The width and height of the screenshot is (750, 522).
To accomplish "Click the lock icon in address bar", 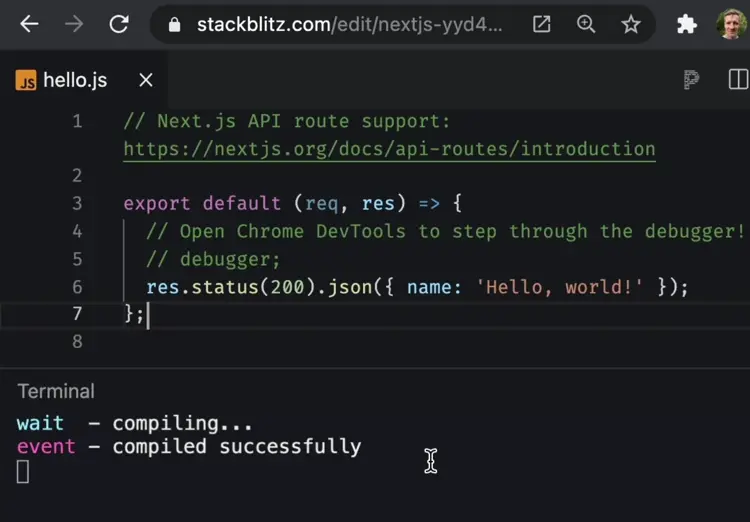I will [175, 25].
